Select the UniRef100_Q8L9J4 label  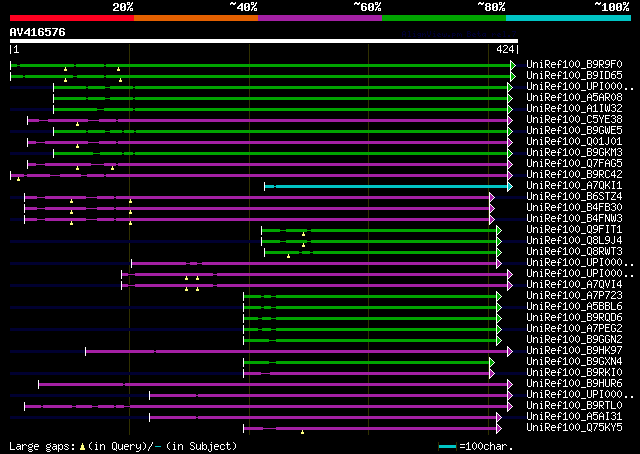[574, 241]
